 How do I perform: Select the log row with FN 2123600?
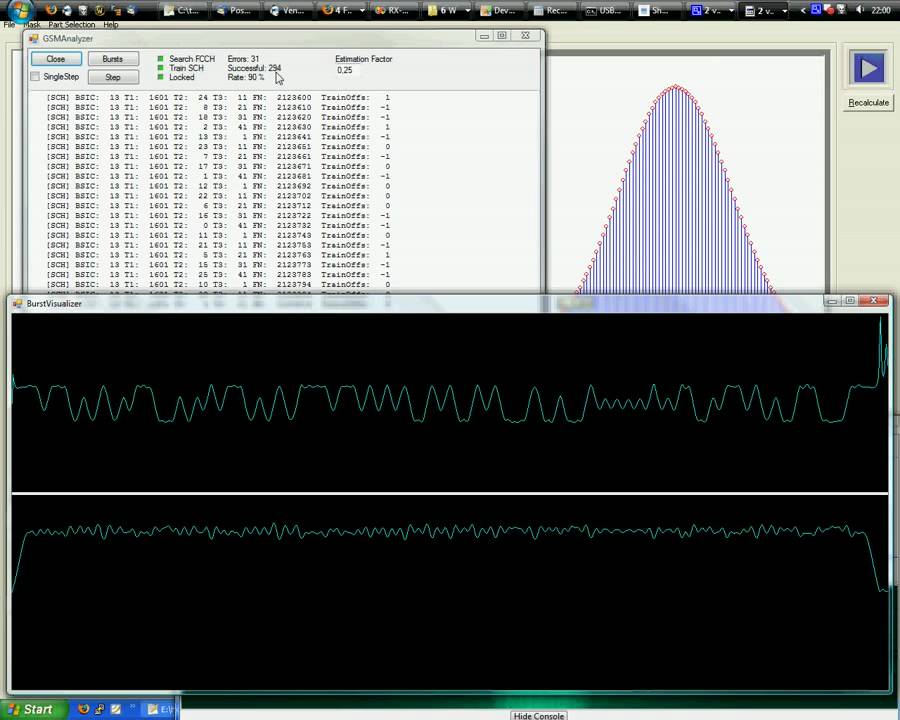(218, 98)
